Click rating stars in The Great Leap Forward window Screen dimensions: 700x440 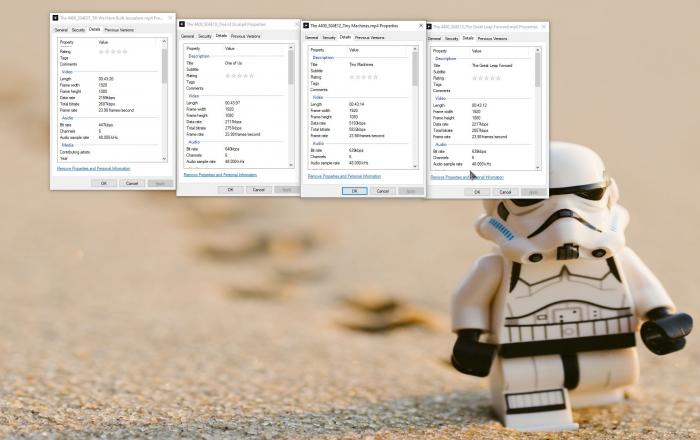pos(487,79)
